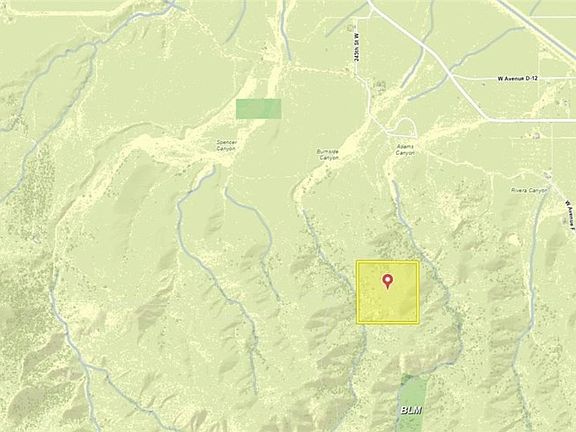Click the W Avenue F road label
The width and height of the screenshot is (576, 432).
(570, 215)
